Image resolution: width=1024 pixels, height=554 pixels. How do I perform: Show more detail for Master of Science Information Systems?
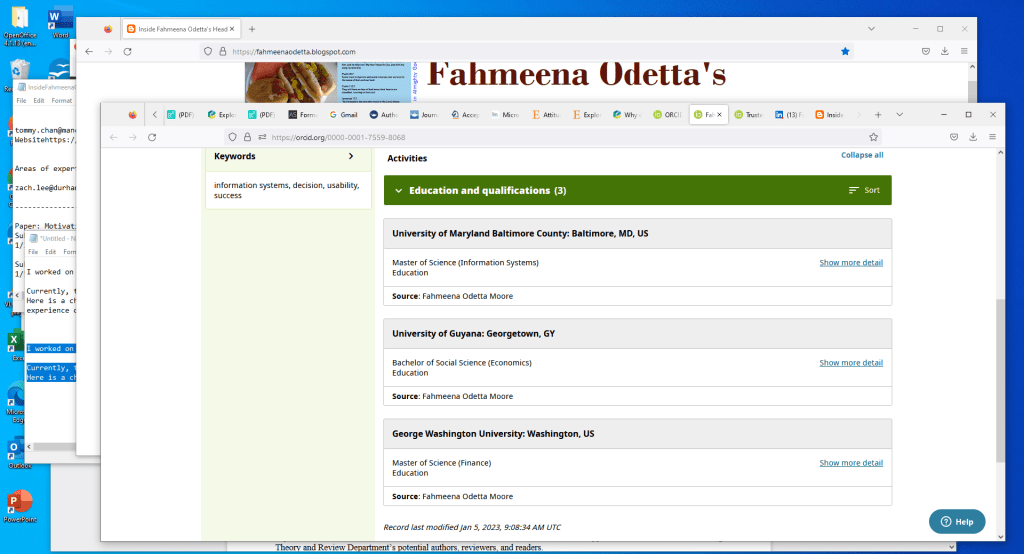[x=851, y=263]
